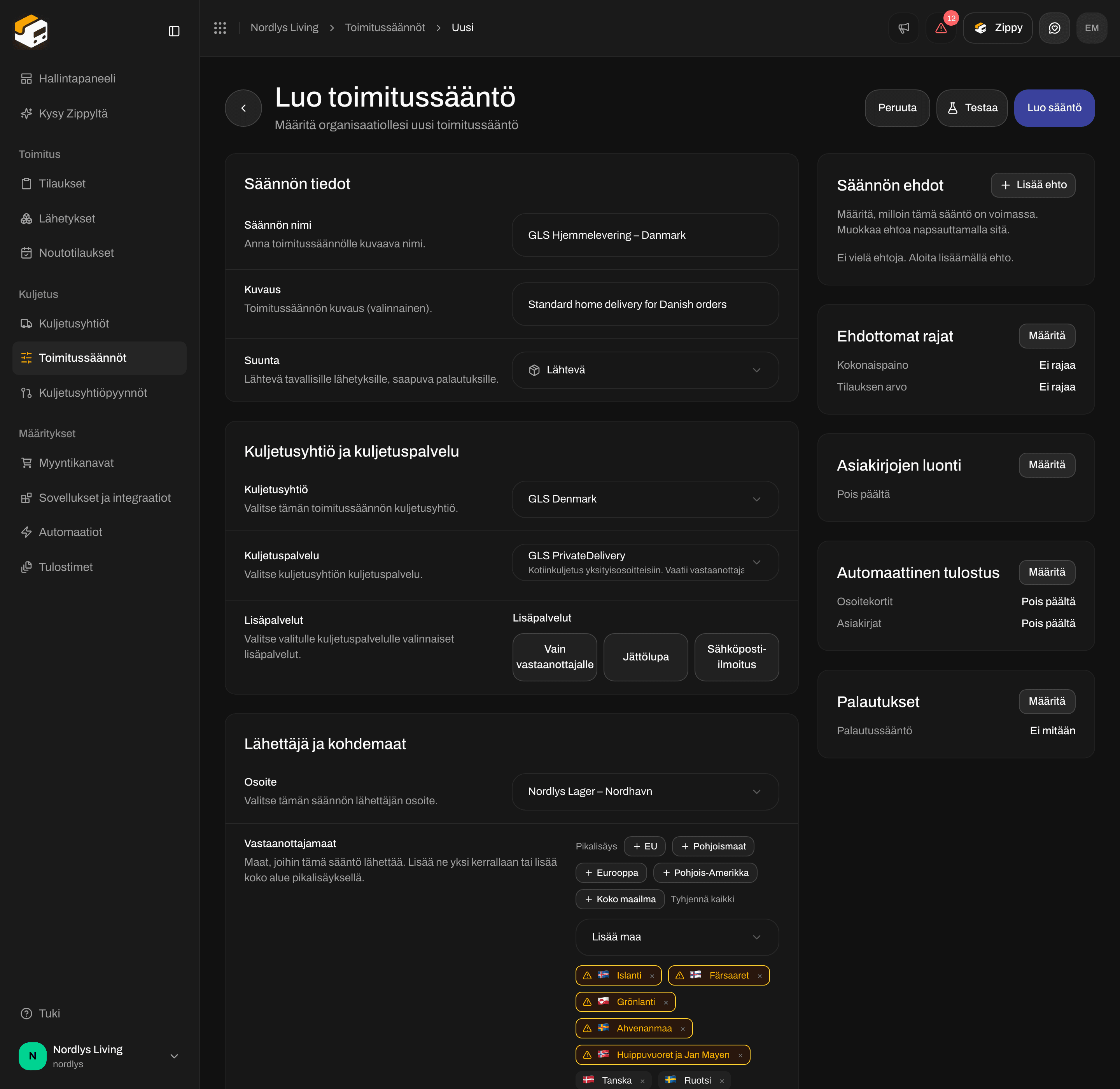Go back with the arrow button

point(243,108)
